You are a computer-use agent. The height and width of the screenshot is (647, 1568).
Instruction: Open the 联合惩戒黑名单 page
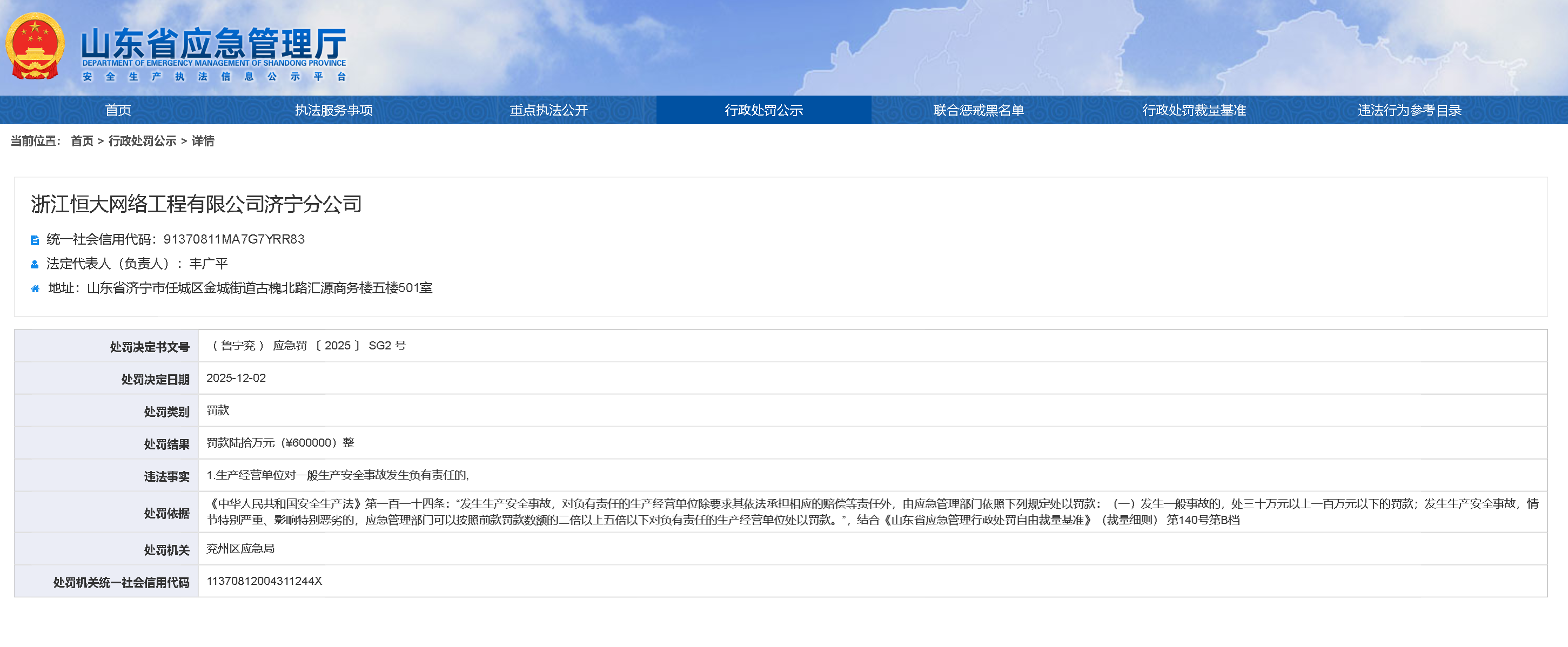pyautogui.click(x=978, y=110)
